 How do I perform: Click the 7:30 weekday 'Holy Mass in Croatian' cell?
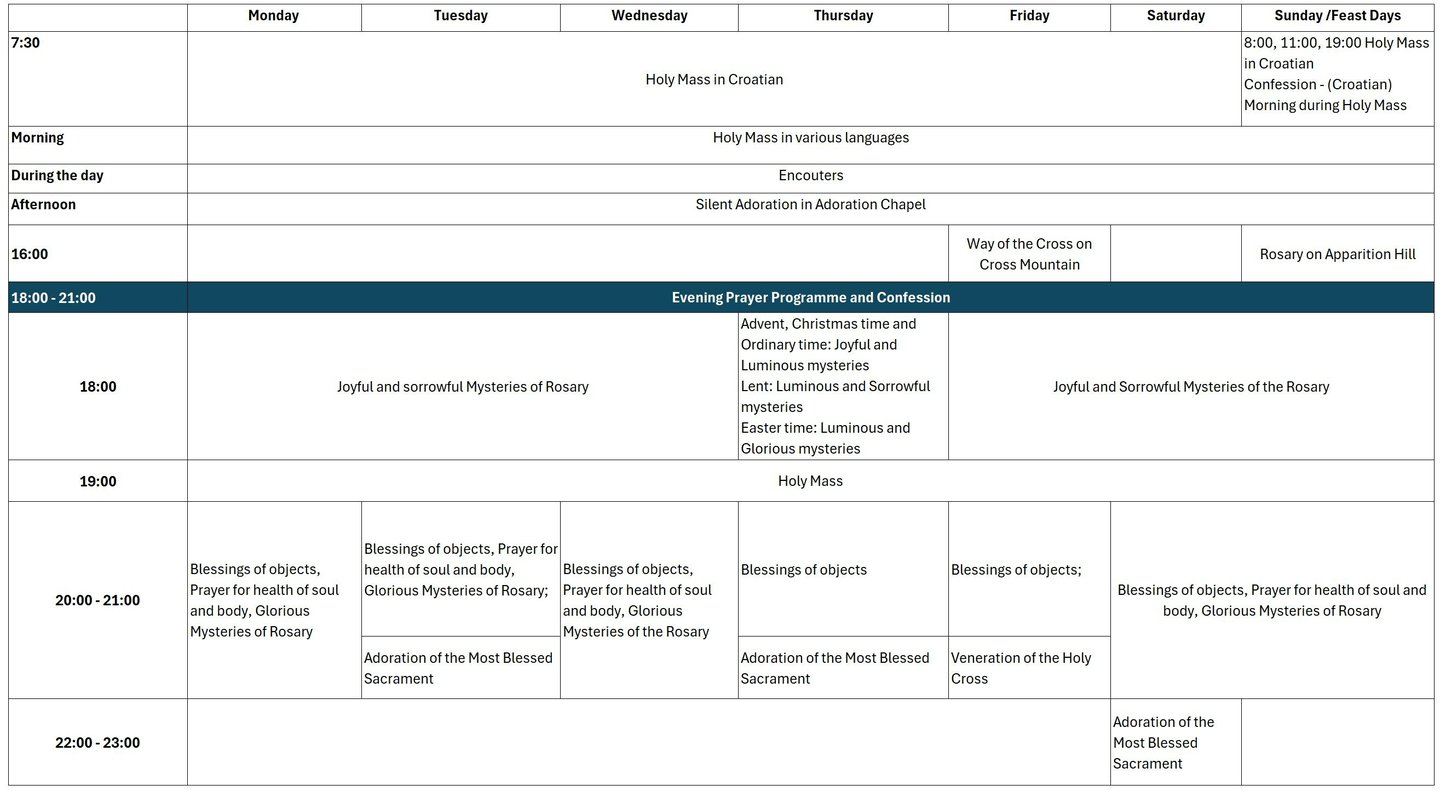point(714,79)
